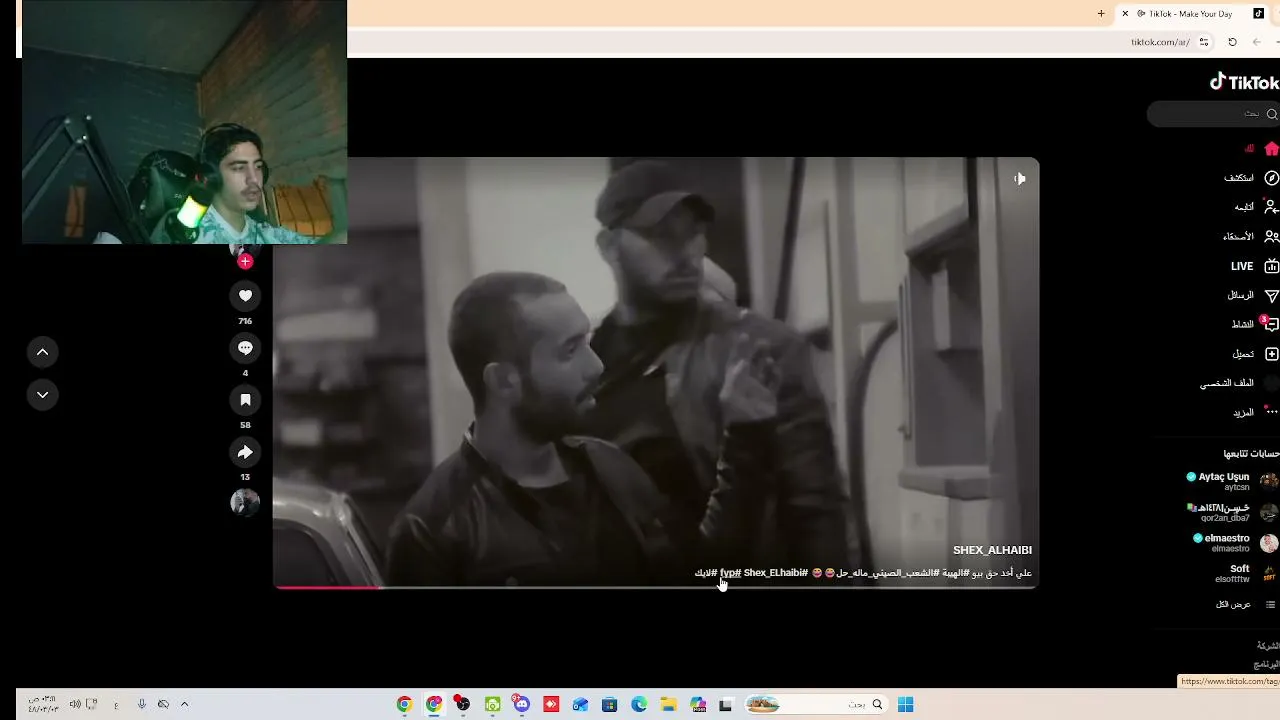This screenshot has width=1280, height=720.
Task: Open Microsoft Store from the taskbar
Action: [x=609, y=704]
